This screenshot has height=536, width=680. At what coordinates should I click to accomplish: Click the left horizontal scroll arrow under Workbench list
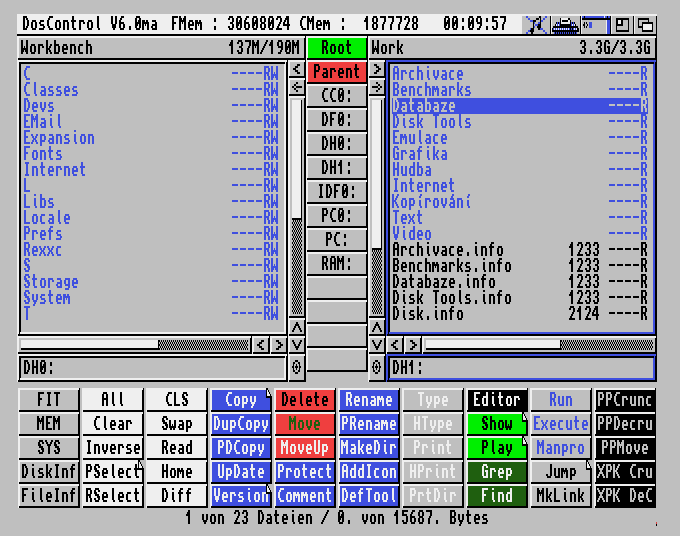(x=261, y=345)
